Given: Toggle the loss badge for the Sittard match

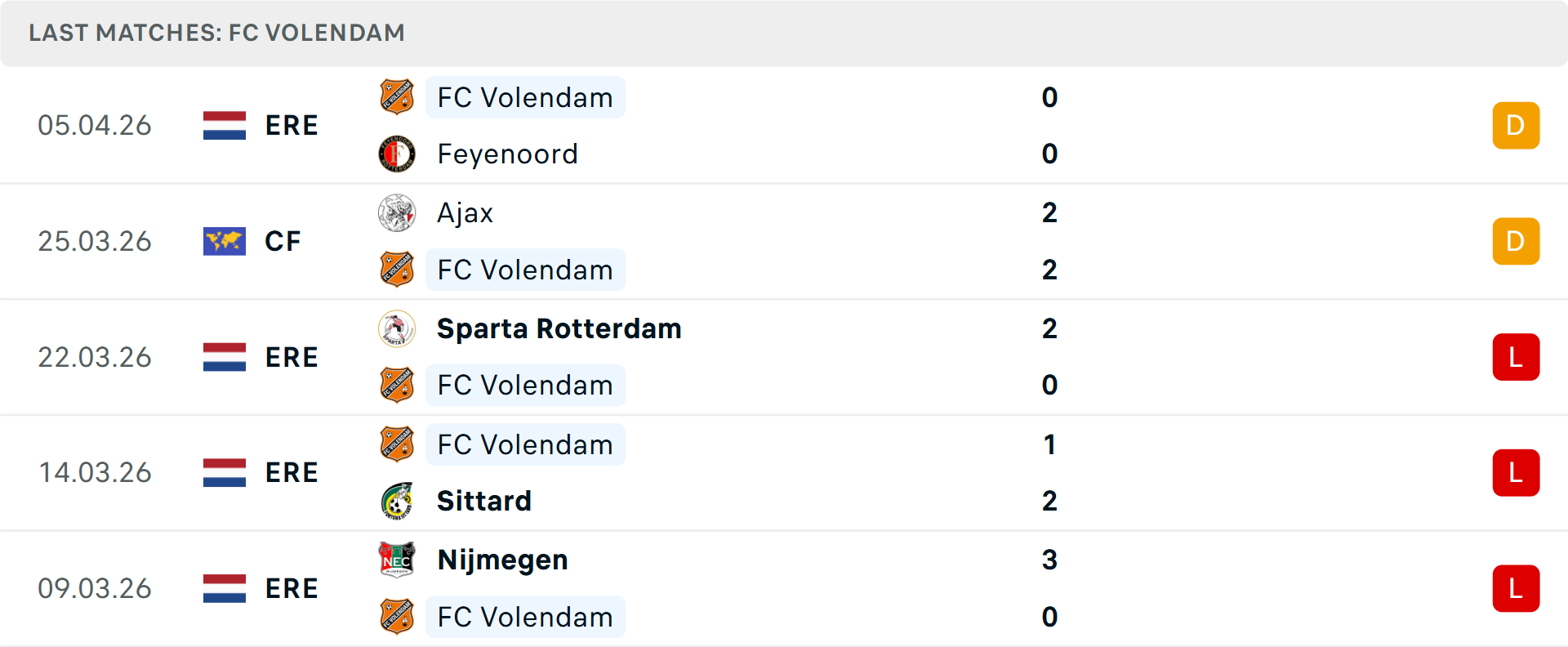Looking at the screenshot, I should [1516, 472].
